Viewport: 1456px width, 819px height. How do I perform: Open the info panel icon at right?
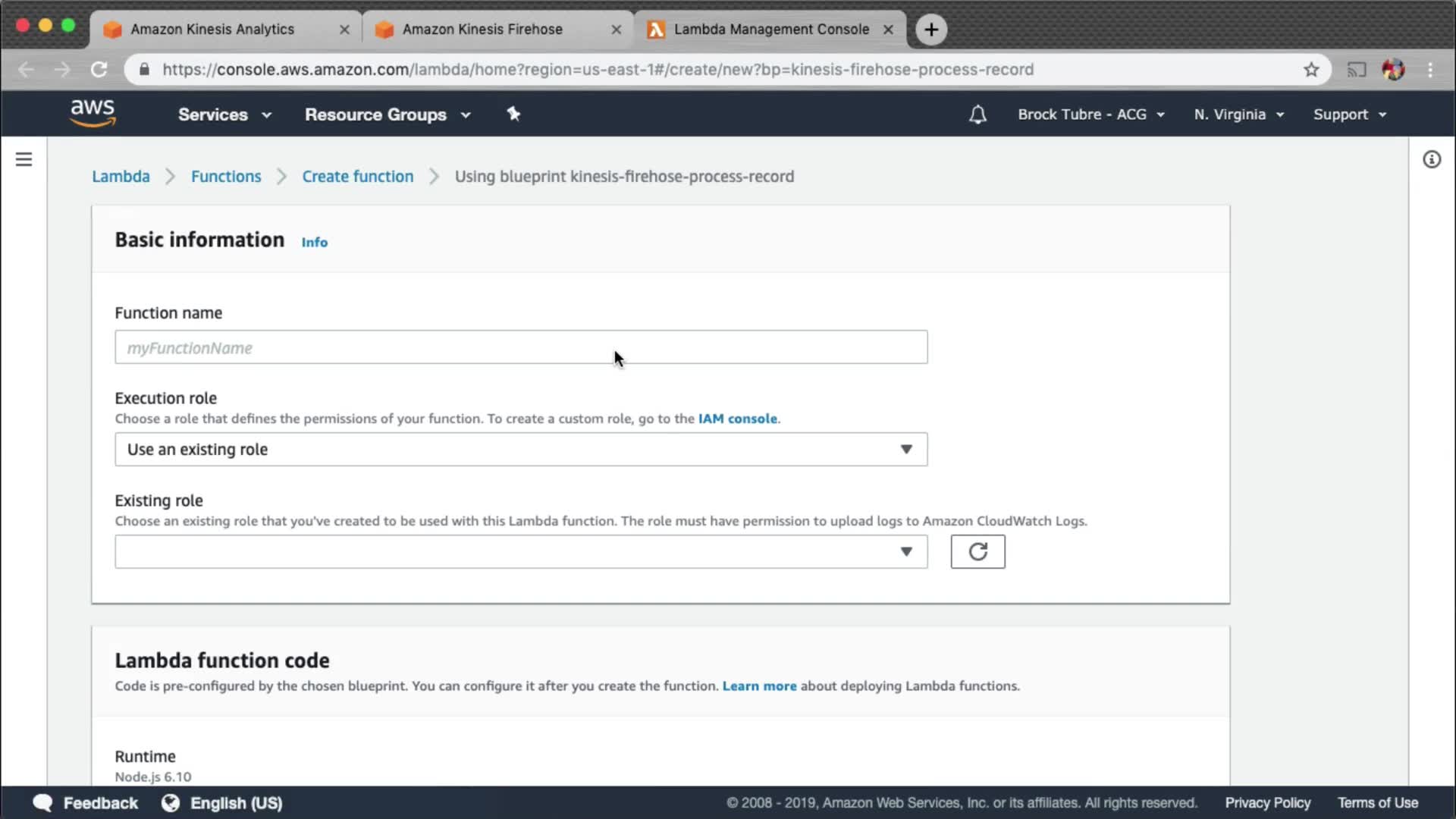tap(1431, 159)
